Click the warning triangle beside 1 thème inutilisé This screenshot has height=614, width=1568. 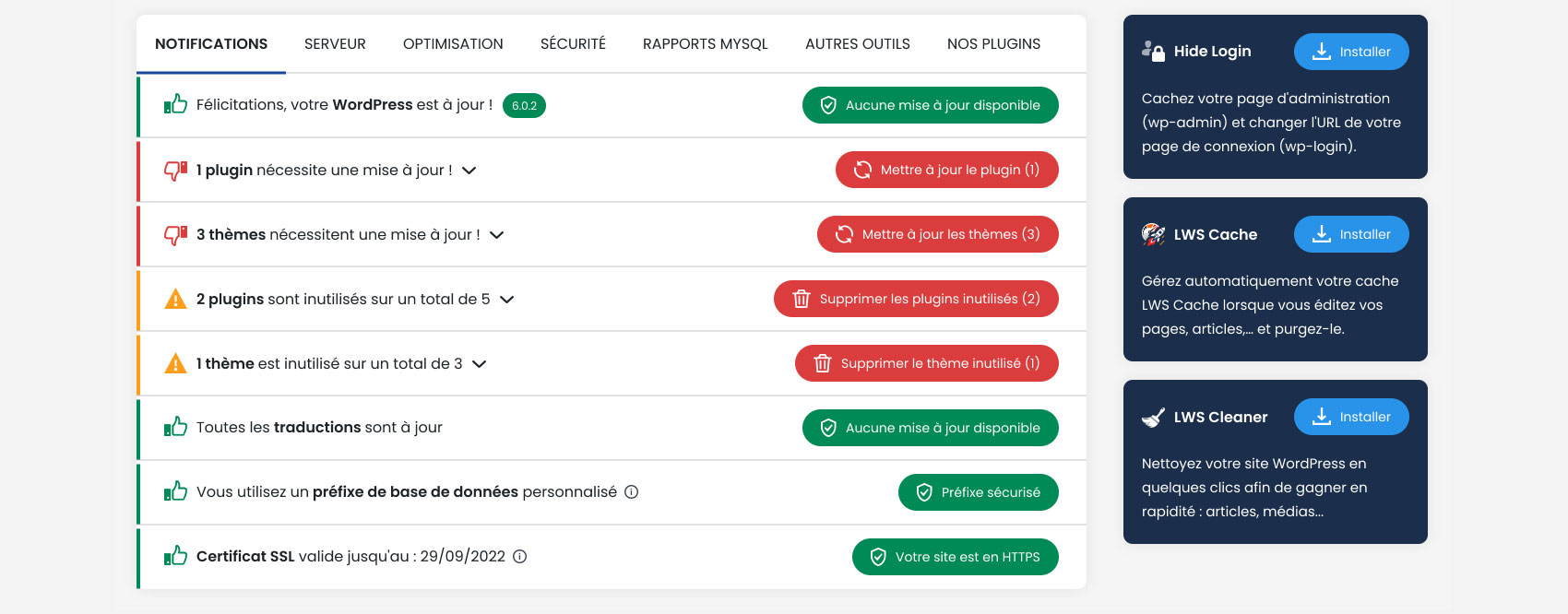pos(175,363)
